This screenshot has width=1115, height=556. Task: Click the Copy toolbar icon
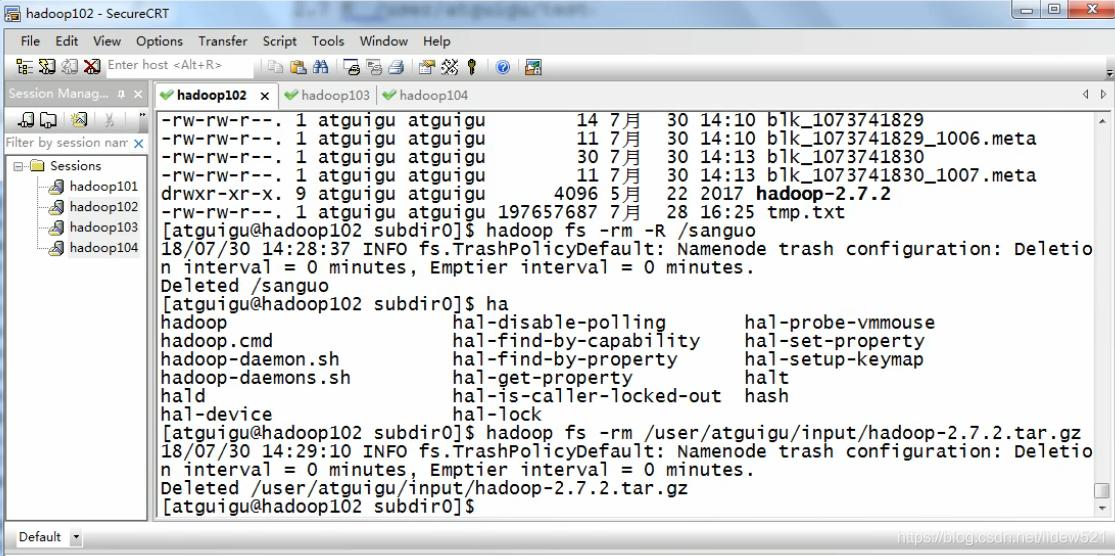pos(275,67)
